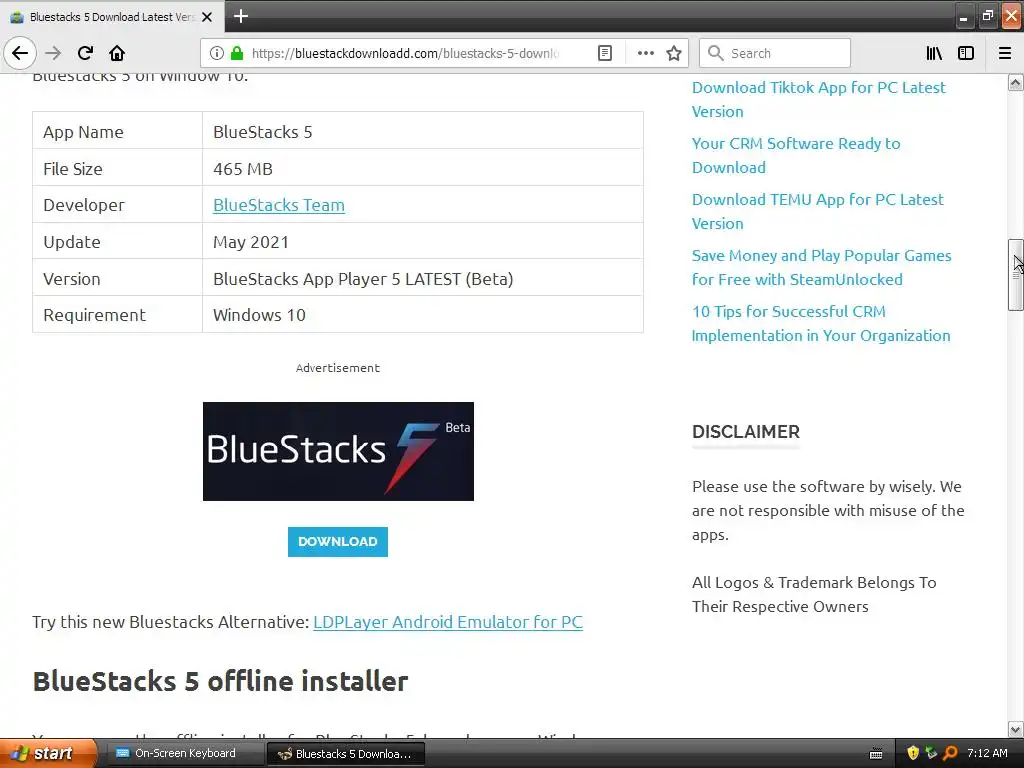Click the security shield tray icon
Image resolution: width=1024 pixels, height=768 pixels.
pos(913,753)
